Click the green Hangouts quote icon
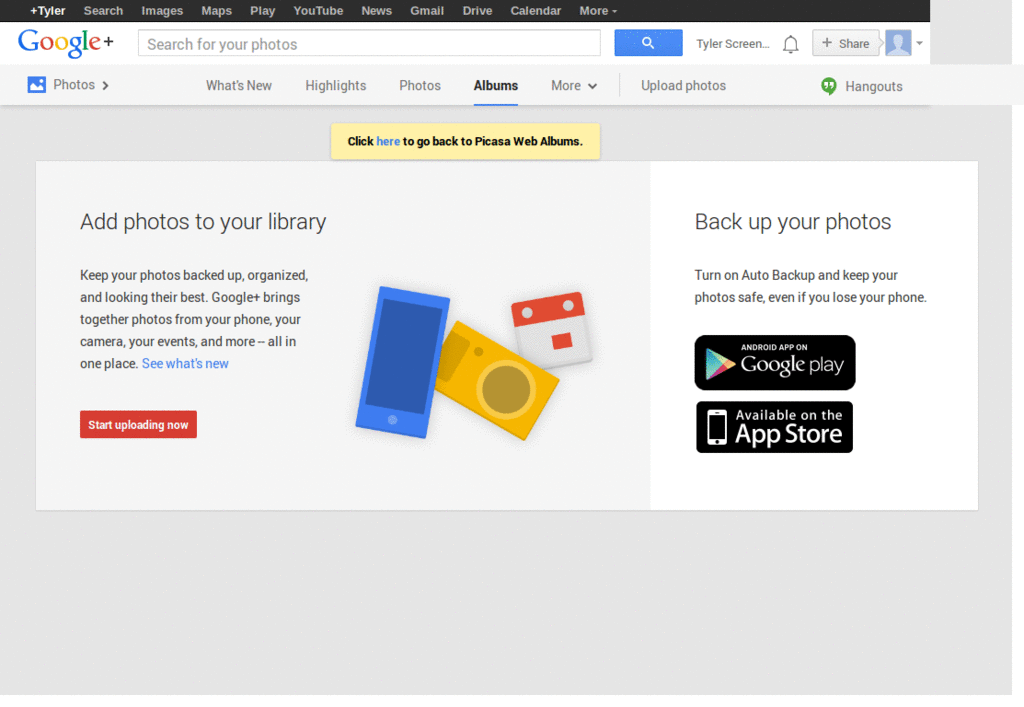This screenshot has width=1024, height=707. 829,86
